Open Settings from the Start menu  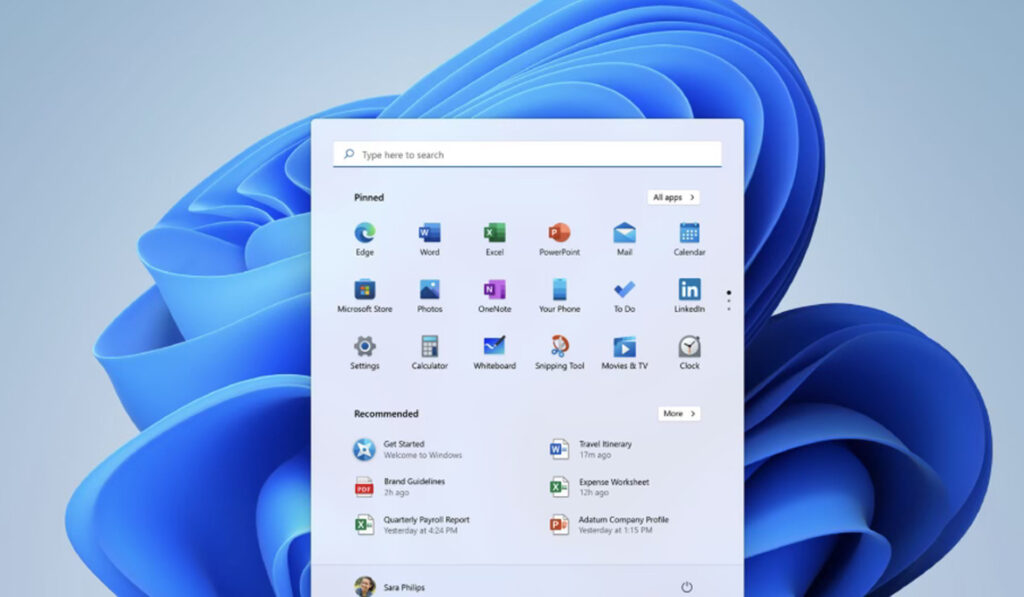[x=364, y=353]
